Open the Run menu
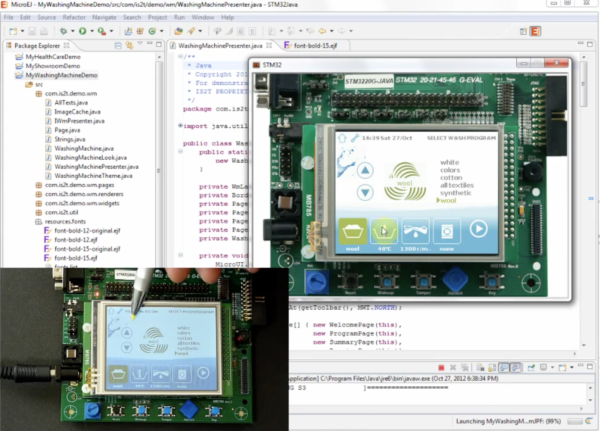The width and height of the screenshot is (600, 431). [x=179, y=17]
